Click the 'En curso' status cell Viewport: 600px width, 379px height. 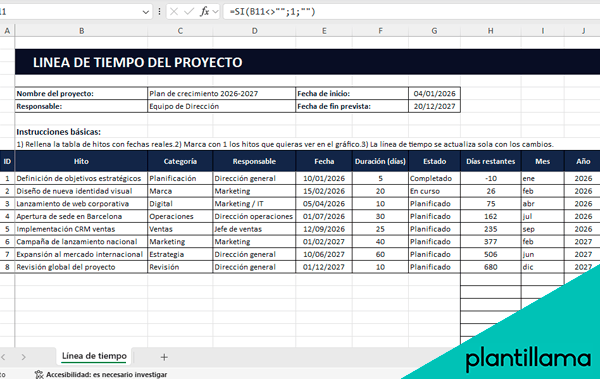(434, 191)
